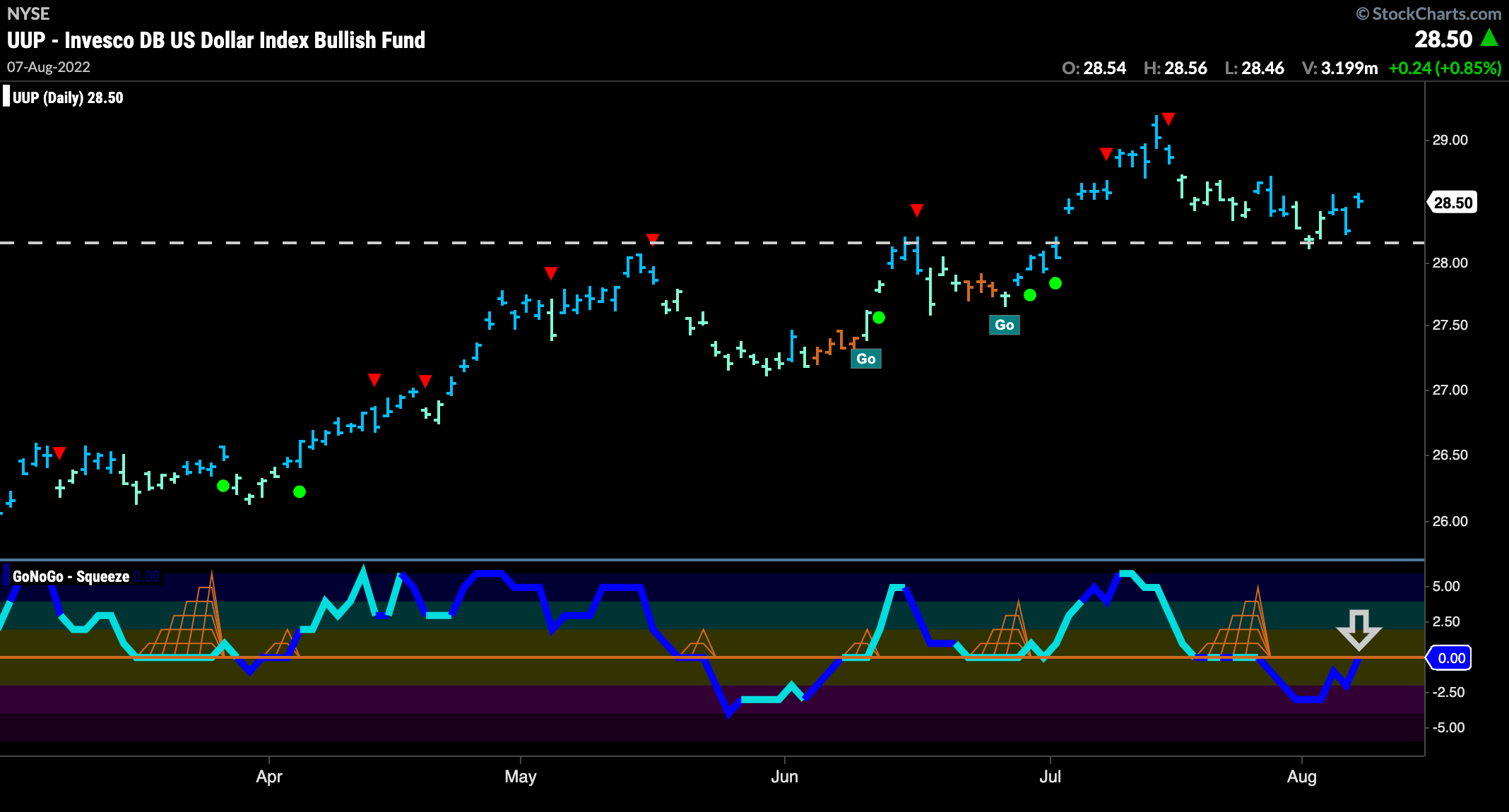The width and height of the screenshot is (1509, 812).
Task: Click the date 07-Aug-2022
Action: click(x=49, y=67)
